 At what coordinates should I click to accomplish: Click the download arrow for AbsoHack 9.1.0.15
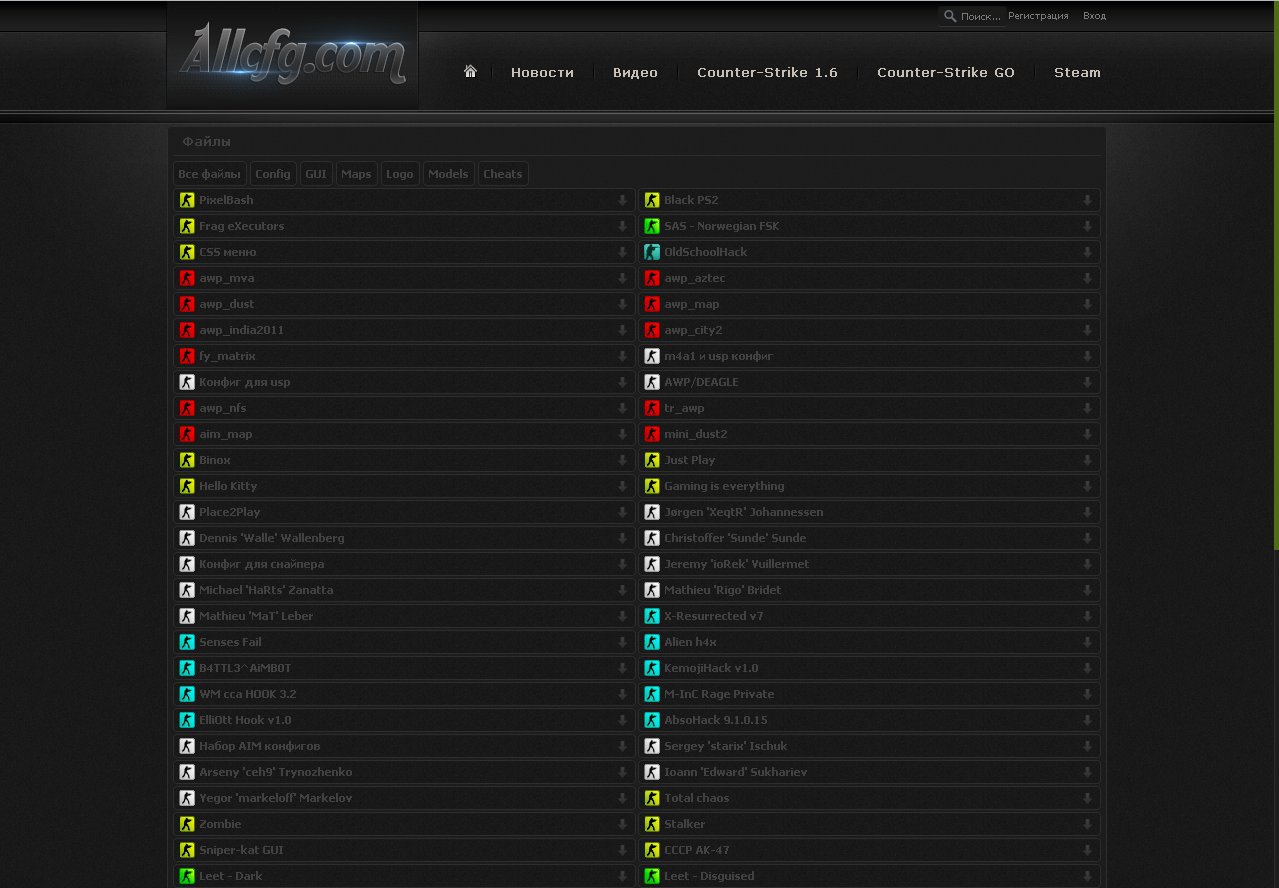coord(1087,720)
